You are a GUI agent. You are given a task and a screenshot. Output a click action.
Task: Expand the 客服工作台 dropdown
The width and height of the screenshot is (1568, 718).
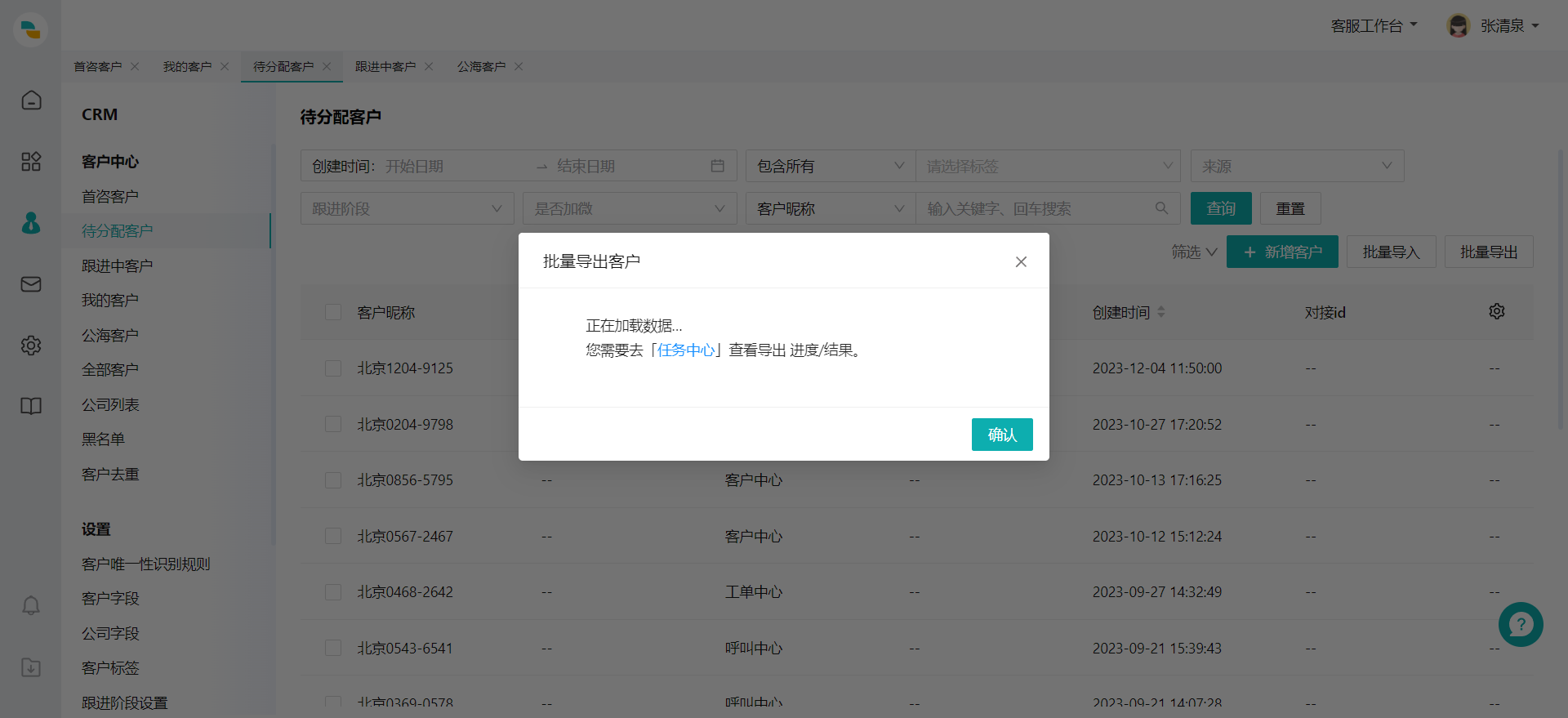click(x=1374, y=26)
